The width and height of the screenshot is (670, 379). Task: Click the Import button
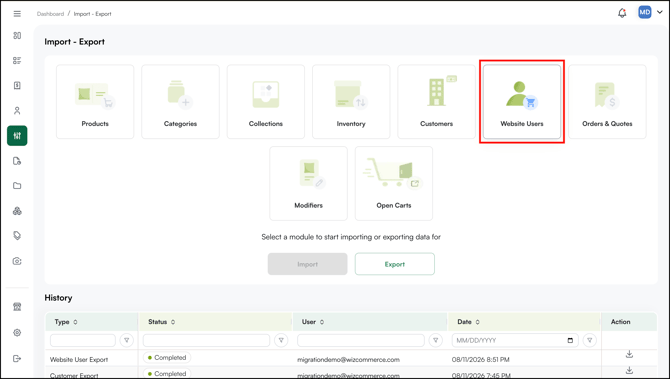click(308, 264)
